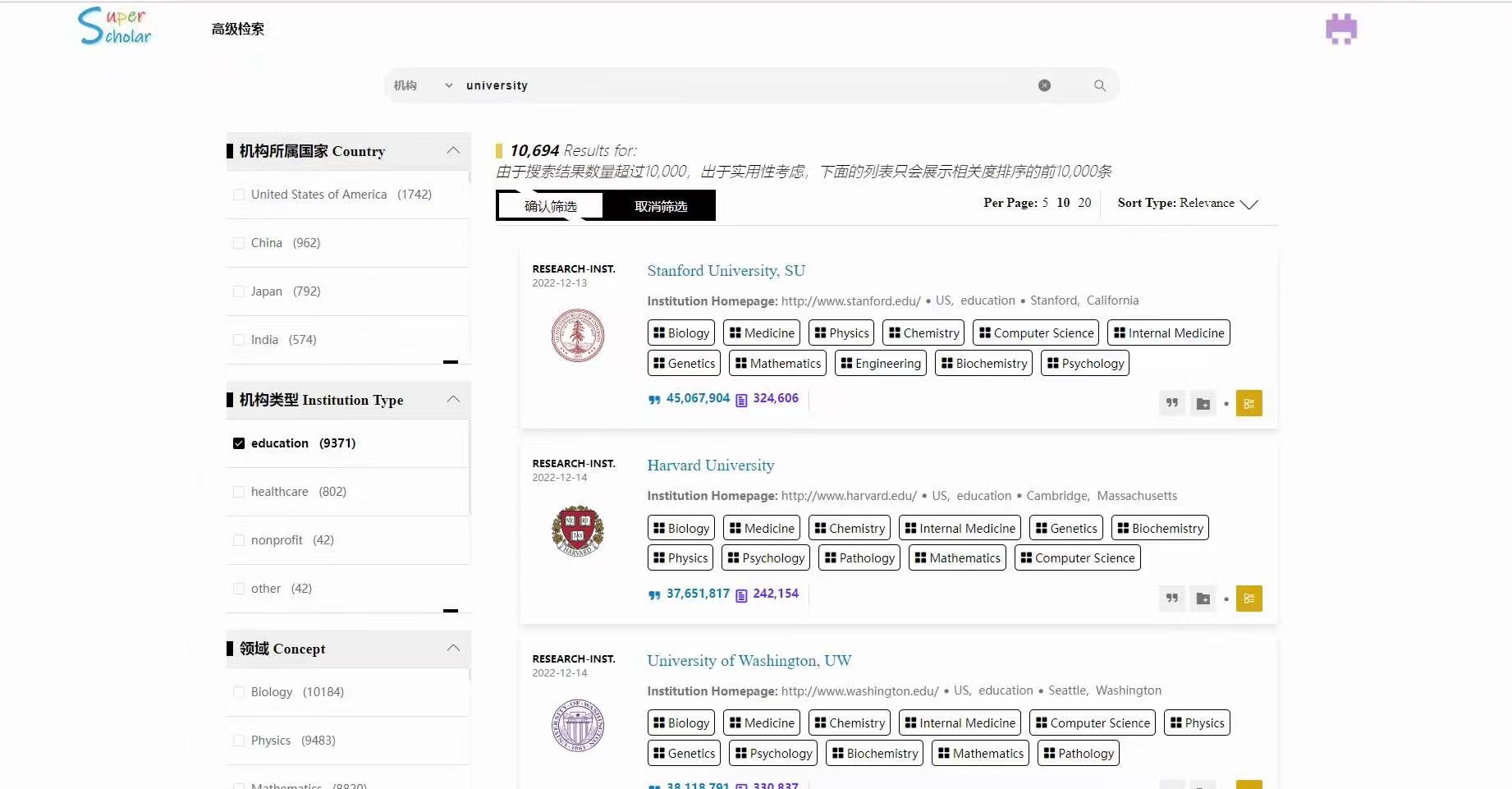Clear the search query with the X icon
The height and width of the screenshot is (789, 1512).
pyautogui.click(x=1044, y=85)
